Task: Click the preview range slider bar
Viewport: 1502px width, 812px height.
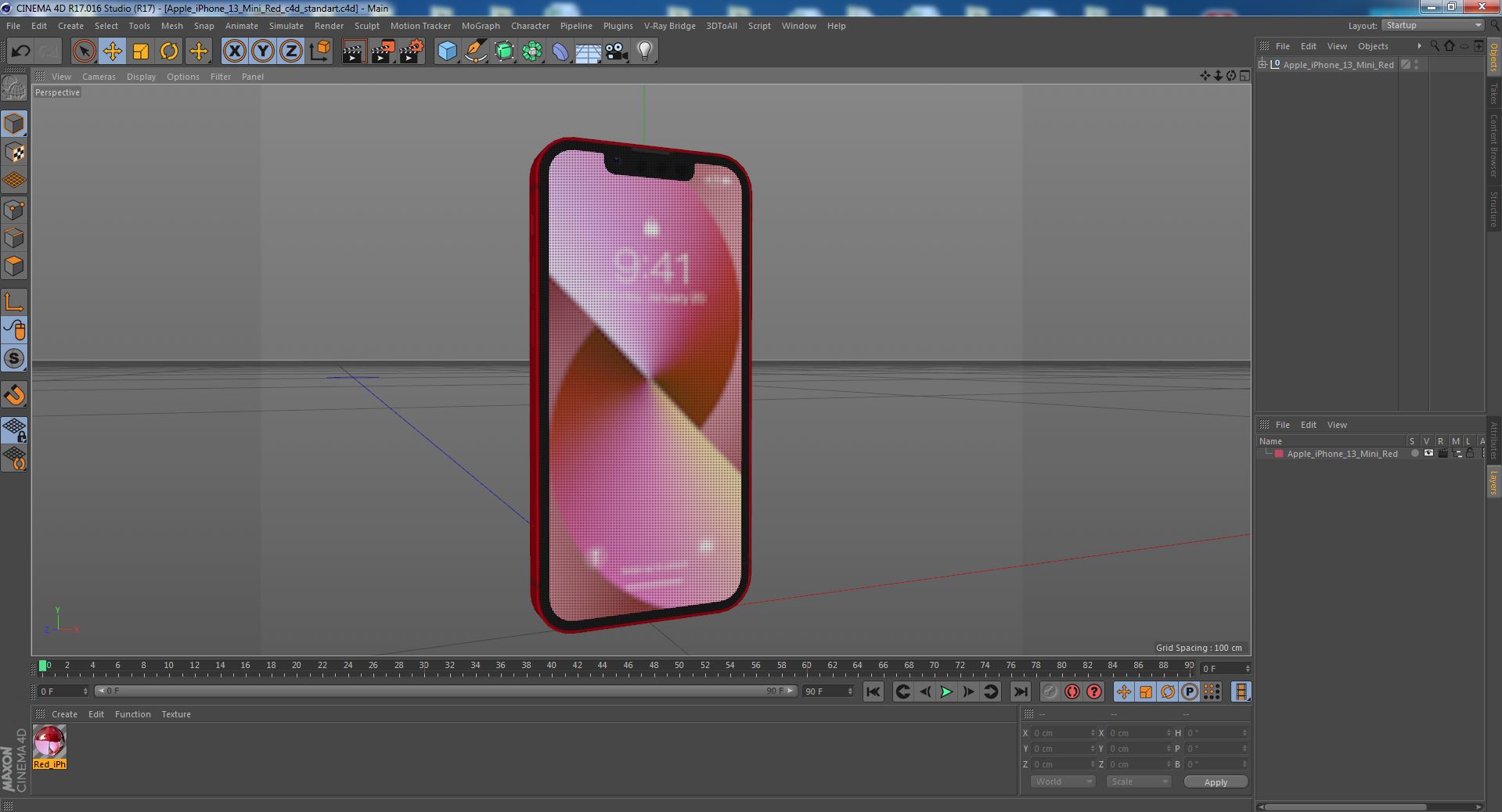Action: (x=445, y=692)
